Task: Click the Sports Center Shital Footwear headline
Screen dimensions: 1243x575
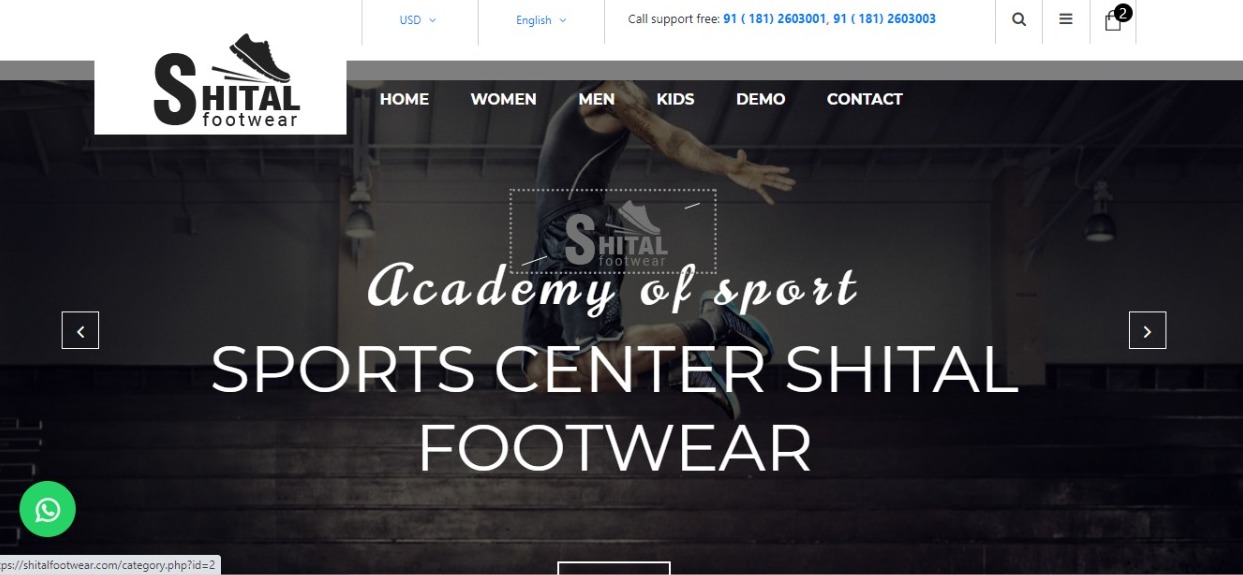Action: (614, 408)
